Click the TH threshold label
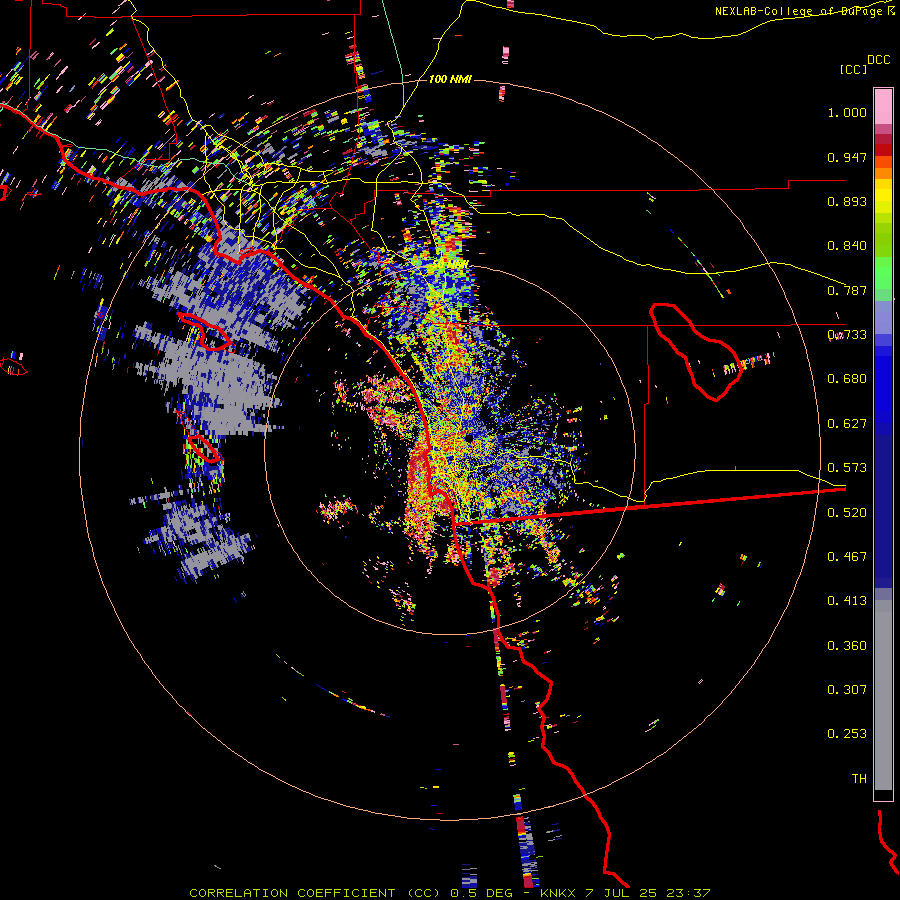900x900 pixels. click(x=859, y=779)
